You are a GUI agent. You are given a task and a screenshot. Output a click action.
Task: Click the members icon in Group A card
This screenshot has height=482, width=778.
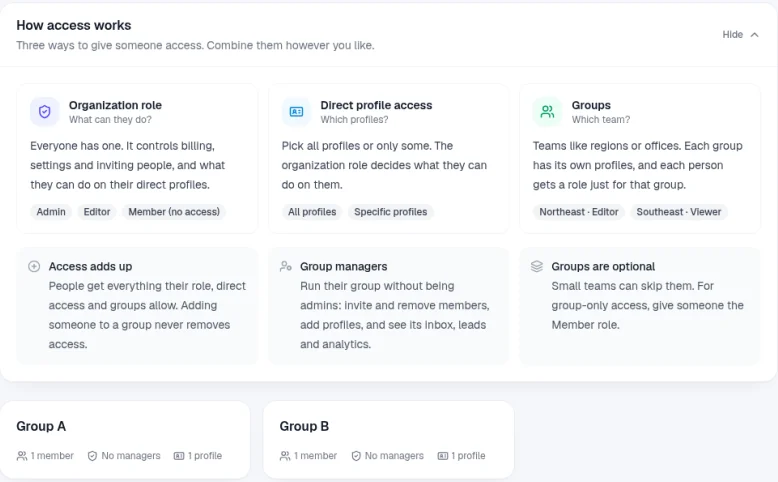point(22,456)
